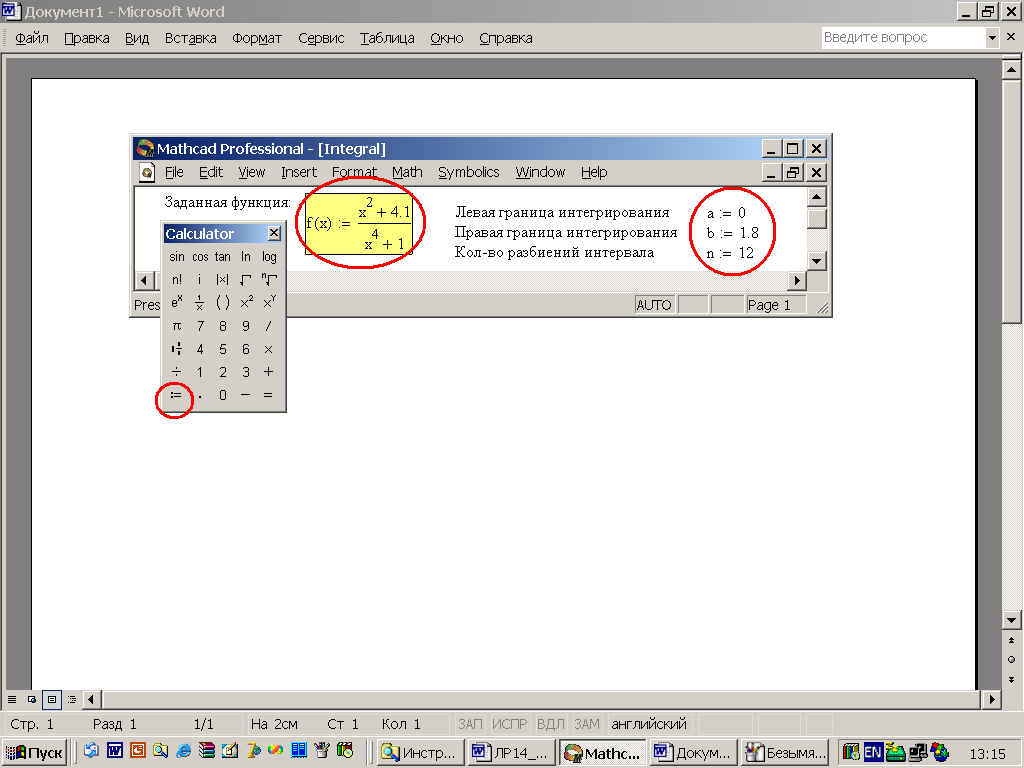Image resolution: width=1024 pixels, height=768 pixels.
Task: Open the Формат menu in Word
Action: click(257, 39)
